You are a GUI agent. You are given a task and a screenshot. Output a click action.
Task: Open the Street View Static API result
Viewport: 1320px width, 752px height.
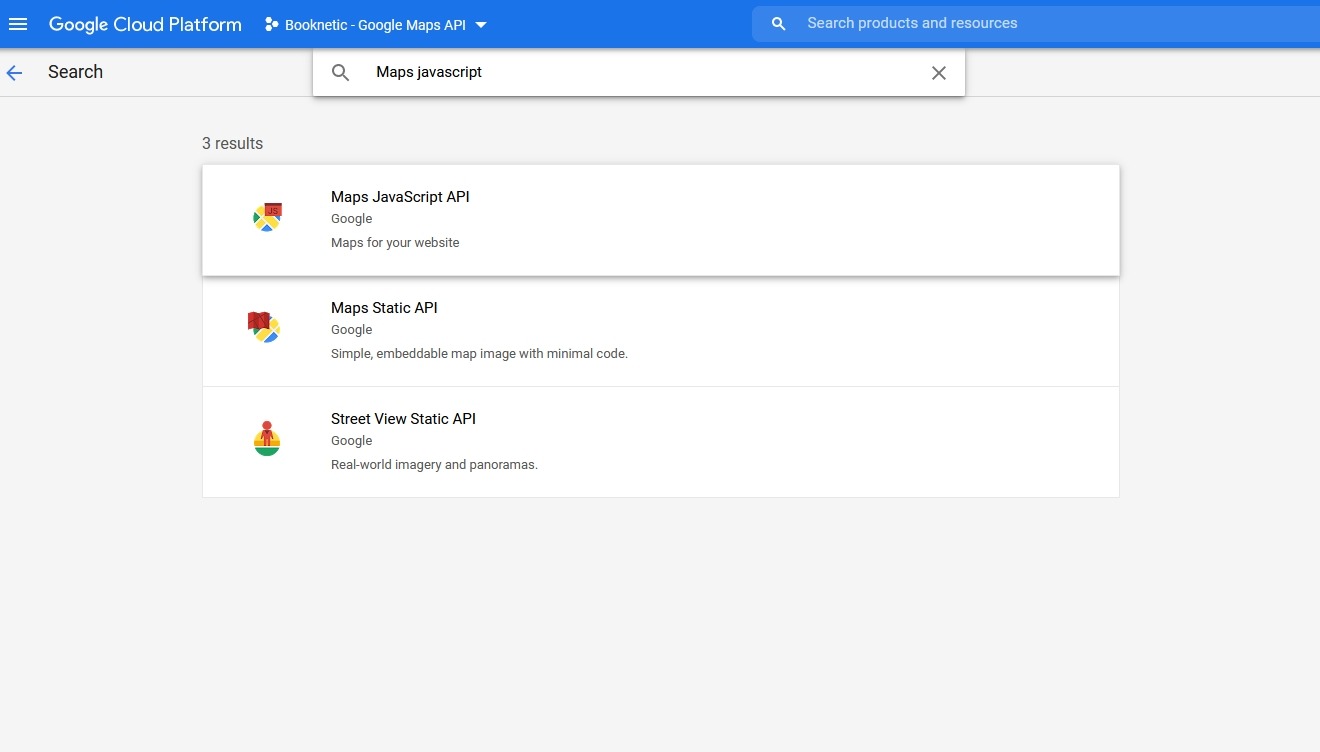click(x=660, y=442)
